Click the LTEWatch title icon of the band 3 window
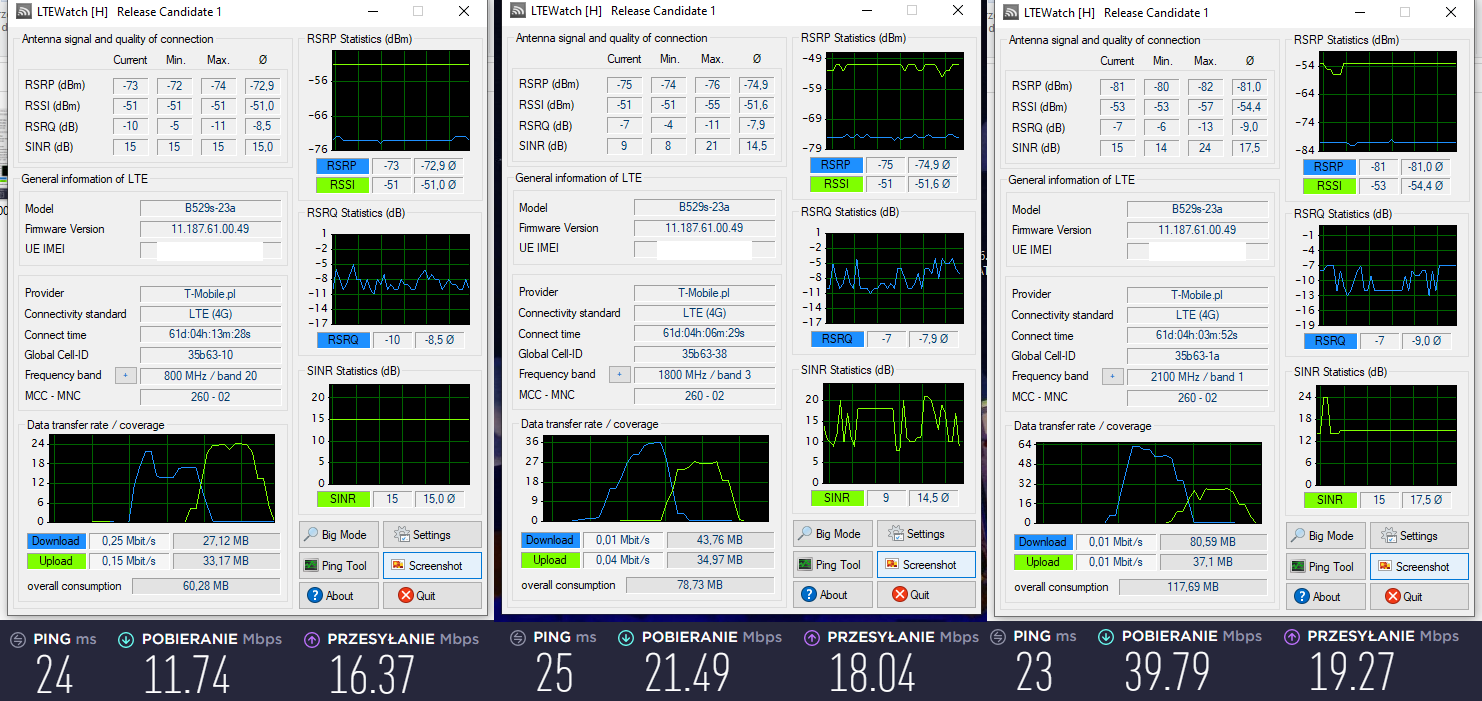 (x=518, y=11)
